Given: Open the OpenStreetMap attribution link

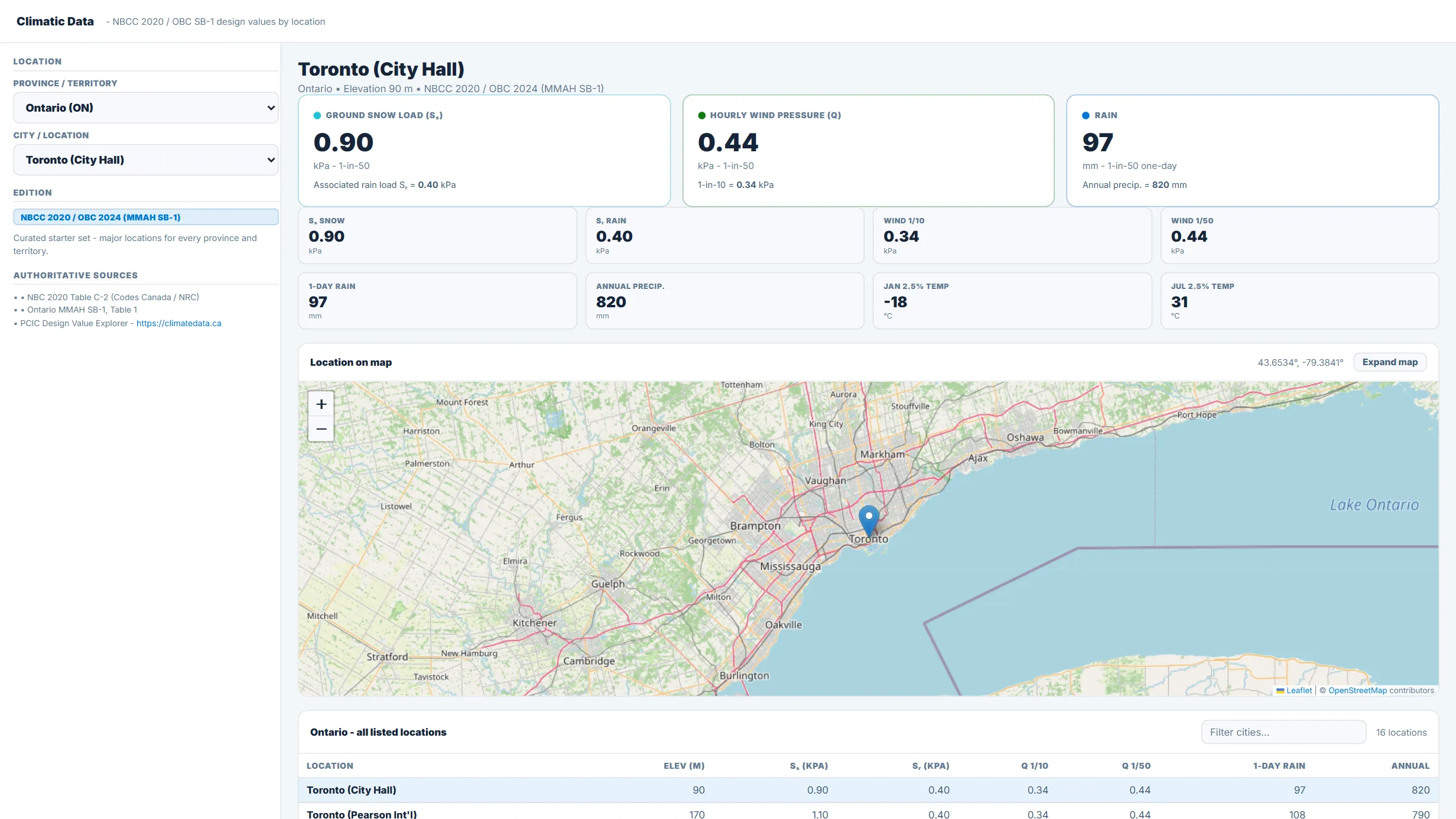Looking at the screenshot, I should coord(1357,690).
